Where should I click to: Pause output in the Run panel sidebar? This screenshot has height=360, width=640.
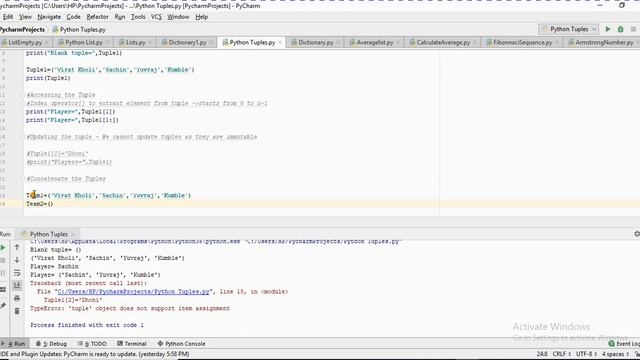click(3, 273)
